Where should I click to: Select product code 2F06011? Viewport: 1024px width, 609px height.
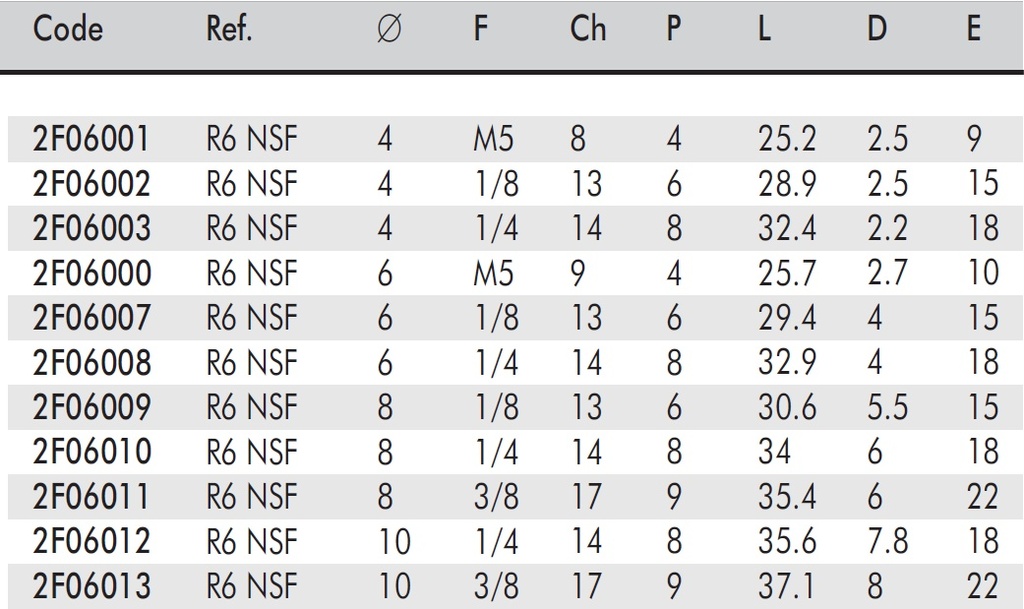92,497
